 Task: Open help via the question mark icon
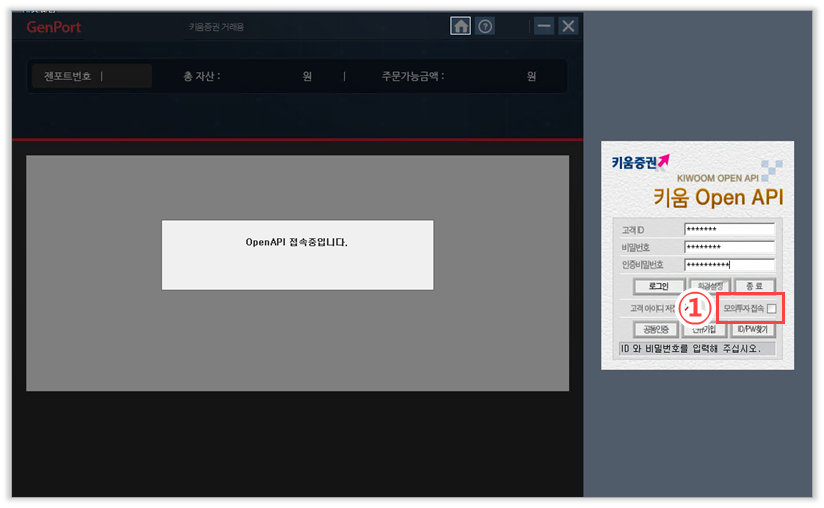[x=486, y=26]
